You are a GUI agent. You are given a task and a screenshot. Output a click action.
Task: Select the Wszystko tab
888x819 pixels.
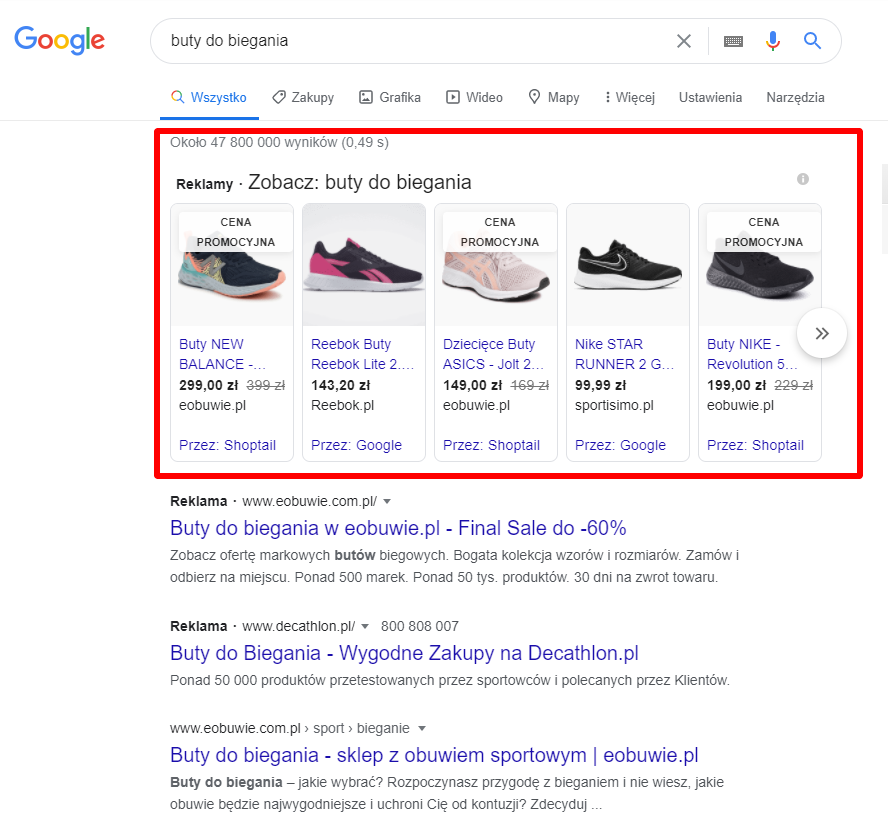pos(209,97)
